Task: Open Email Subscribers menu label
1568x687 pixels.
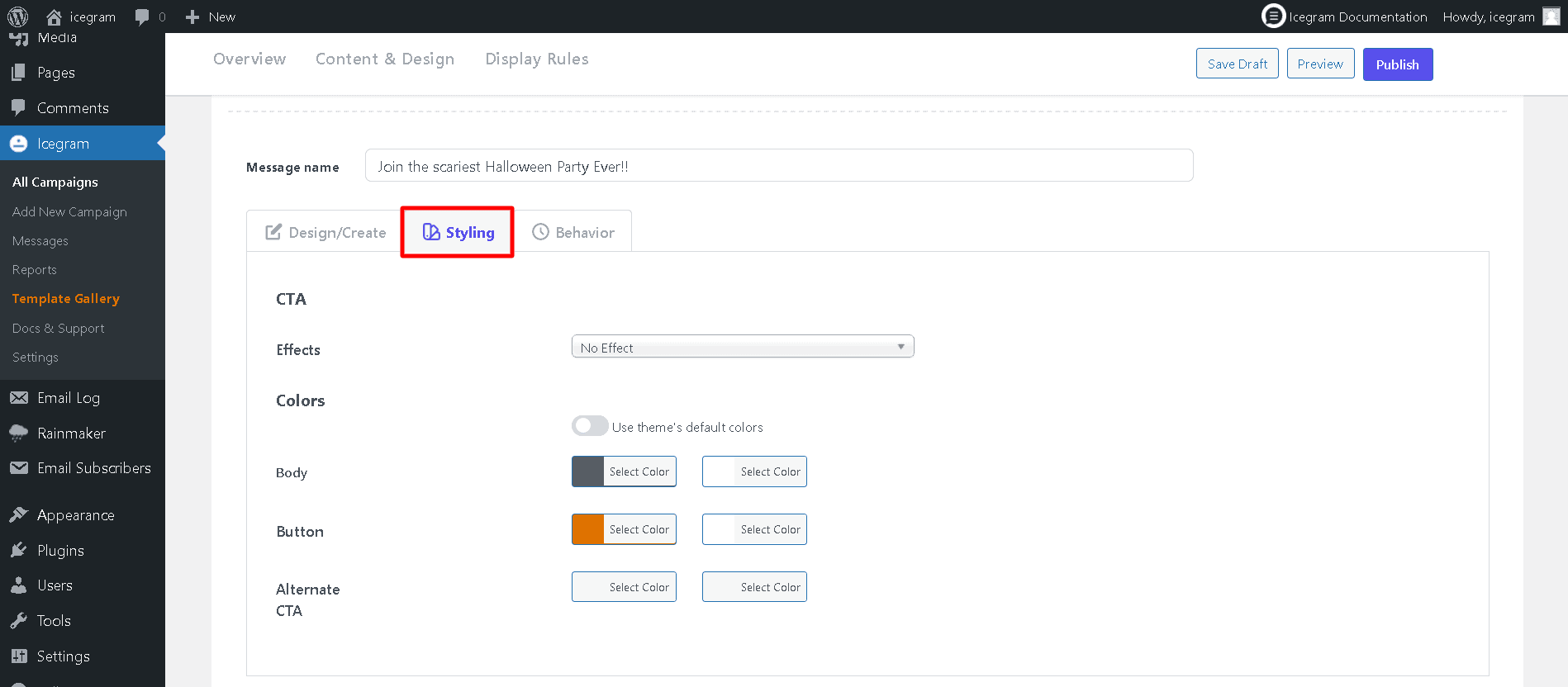Action: (x=94, y=468)
